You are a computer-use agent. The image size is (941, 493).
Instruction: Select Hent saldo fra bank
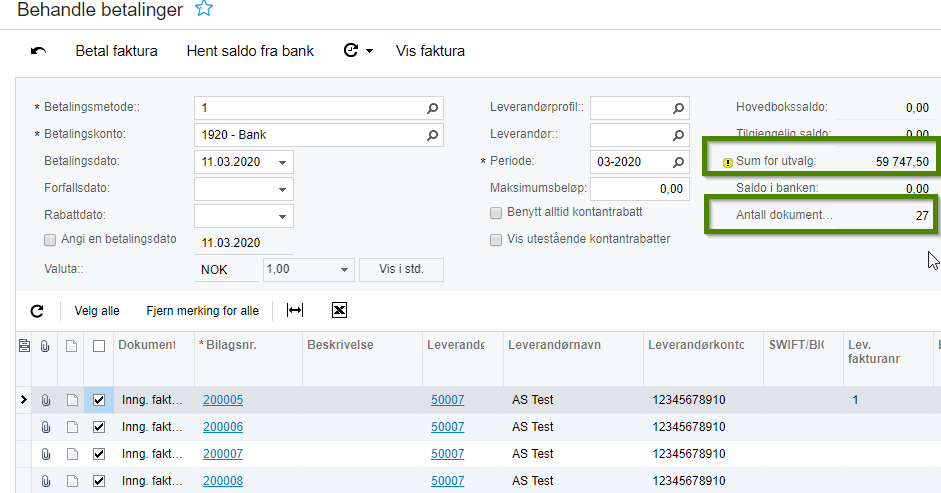pos(250,51)
